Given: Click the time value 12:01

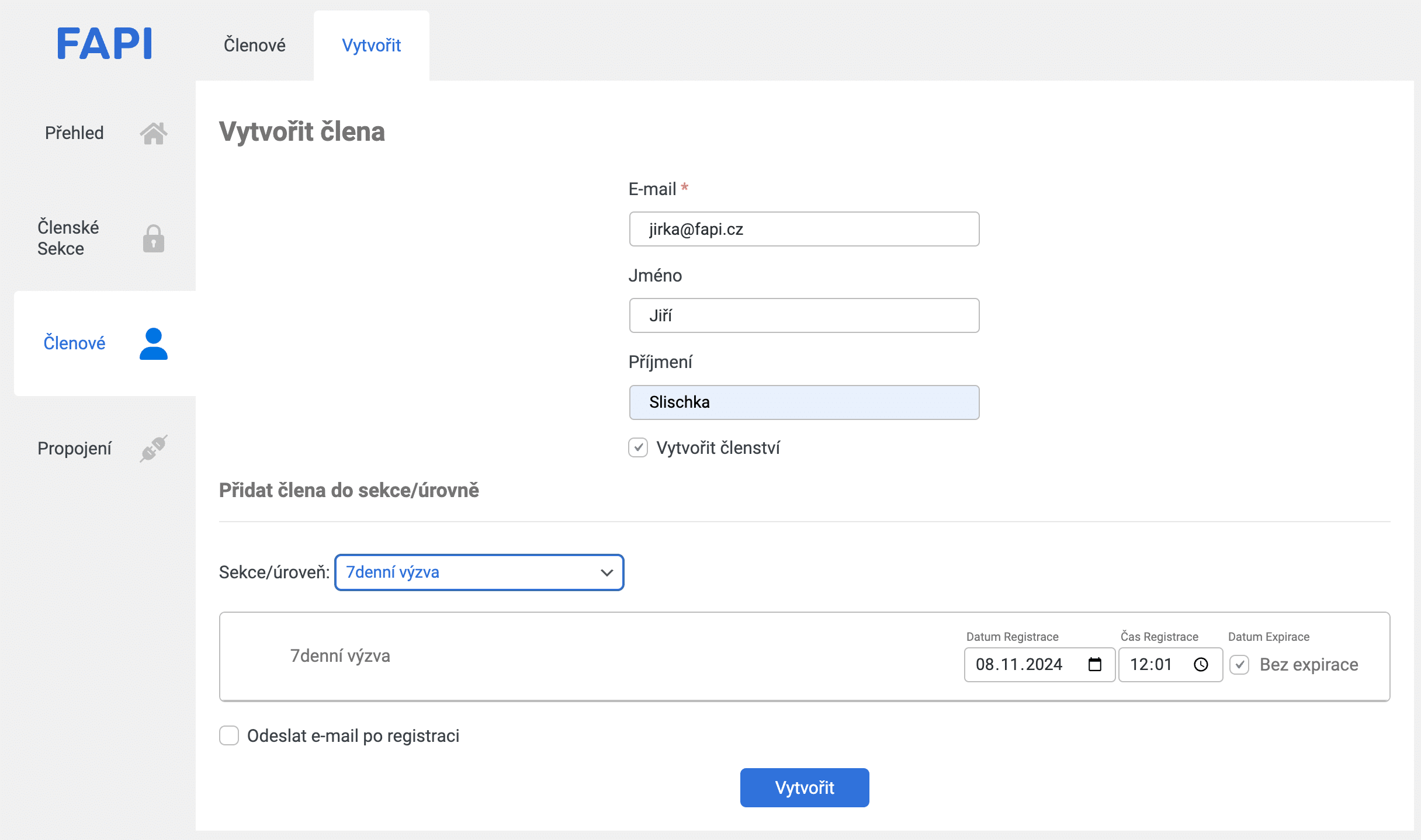Looking at the screenshot, I should click(1151, 665).
